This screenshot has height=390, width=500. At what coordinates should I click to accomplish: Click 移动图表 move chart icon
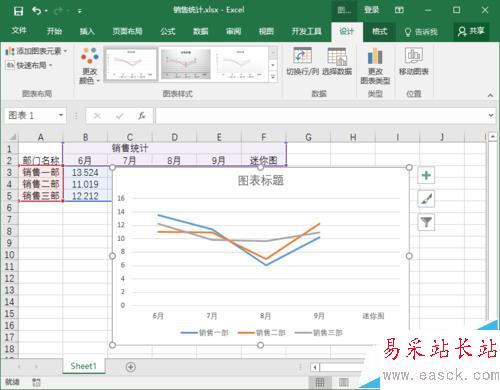point(414,62)
